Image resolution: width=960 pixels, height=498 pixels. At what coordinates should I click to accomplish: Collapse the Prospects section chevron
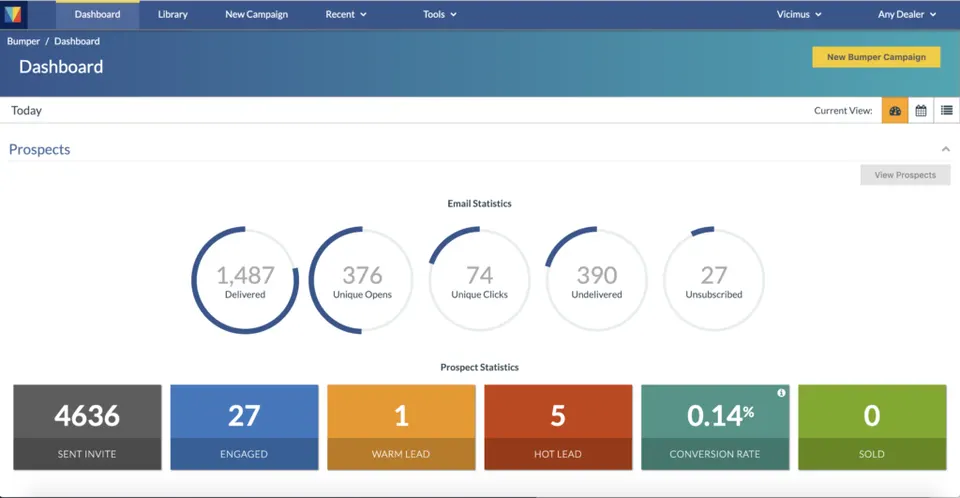[x=946, y=149]
